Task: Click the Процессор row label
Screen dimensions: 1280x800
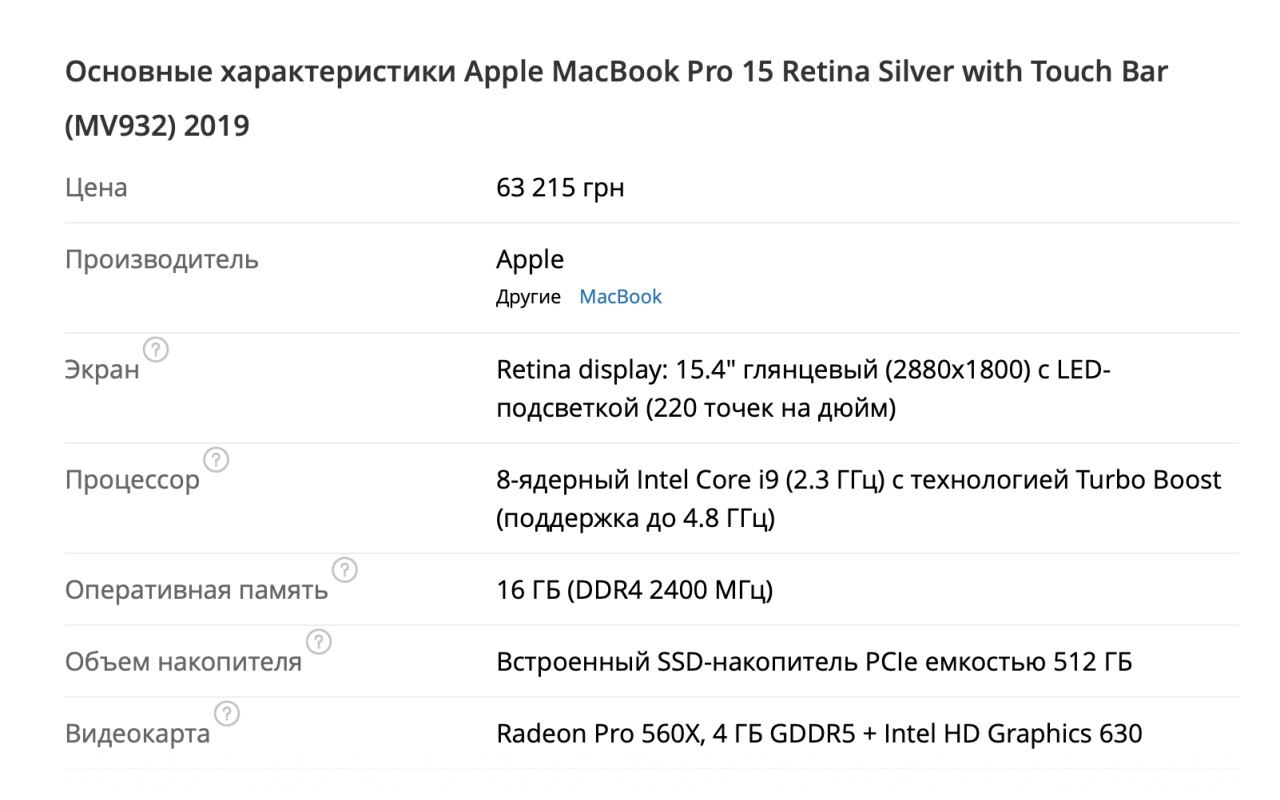Action: [132, 480]
